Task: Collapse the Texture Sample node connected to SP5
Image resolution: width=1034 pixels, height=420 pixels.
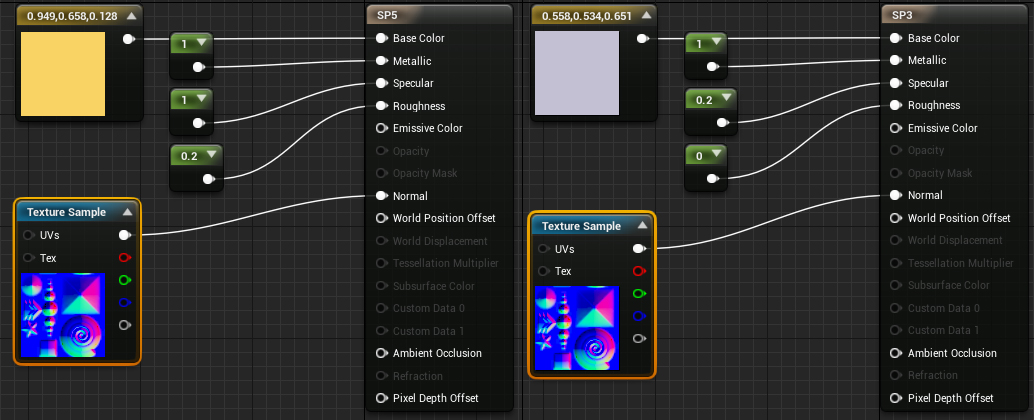Action: point(128,212)
